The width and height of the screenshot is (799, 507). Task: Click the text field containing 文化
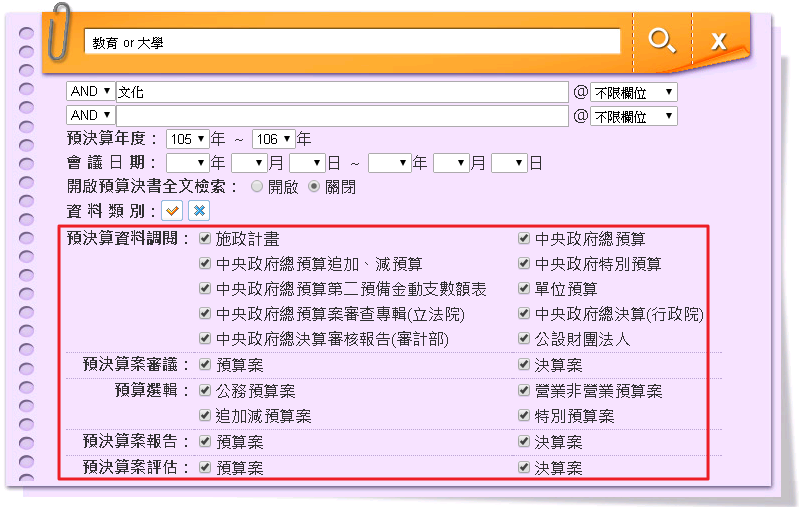pyautogui.click(x=342, y=92)
